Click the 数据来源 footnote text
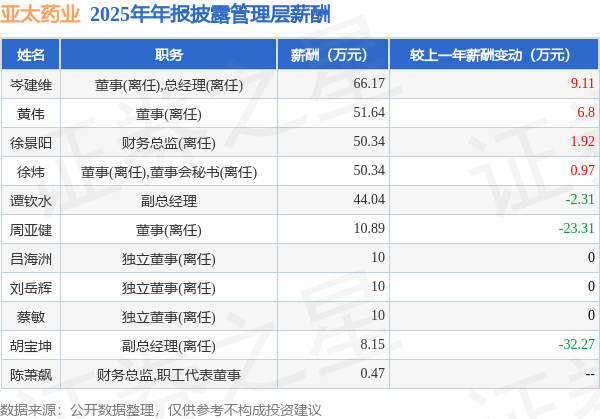This screenshot has width=600, height=419. click(161, 410)
